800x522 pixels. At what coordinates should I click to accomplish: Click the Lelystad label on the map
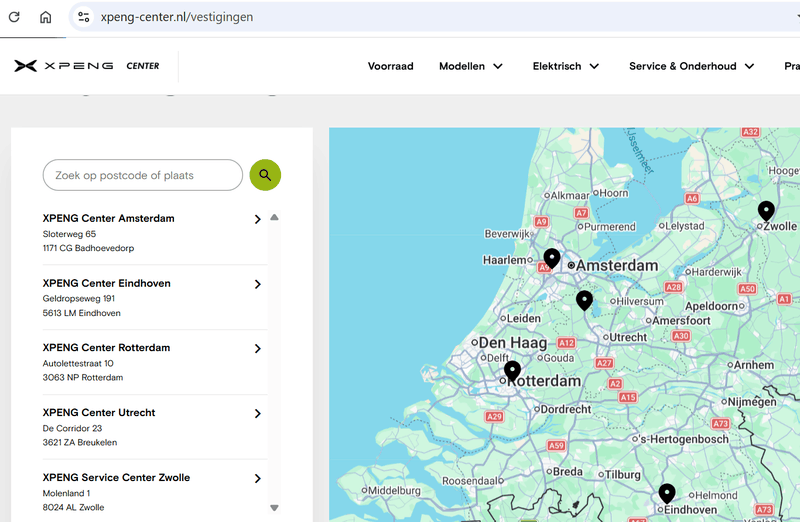(685, 226)
